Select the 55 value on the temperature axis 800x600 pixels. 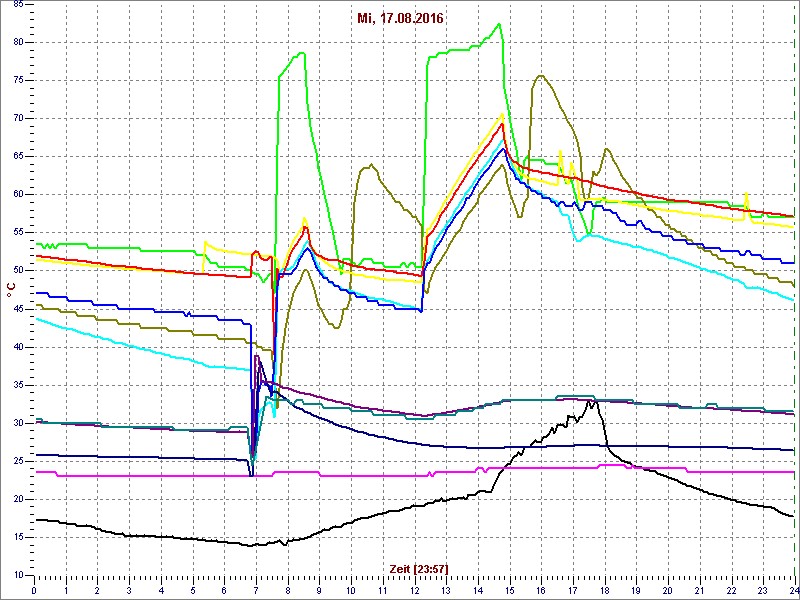(x=17, y=233)
